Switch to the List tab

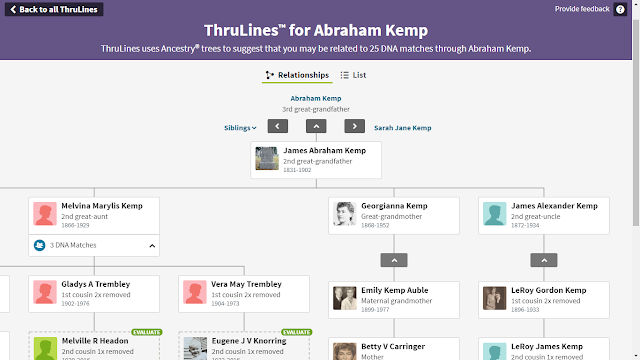[x=353, y=75]
